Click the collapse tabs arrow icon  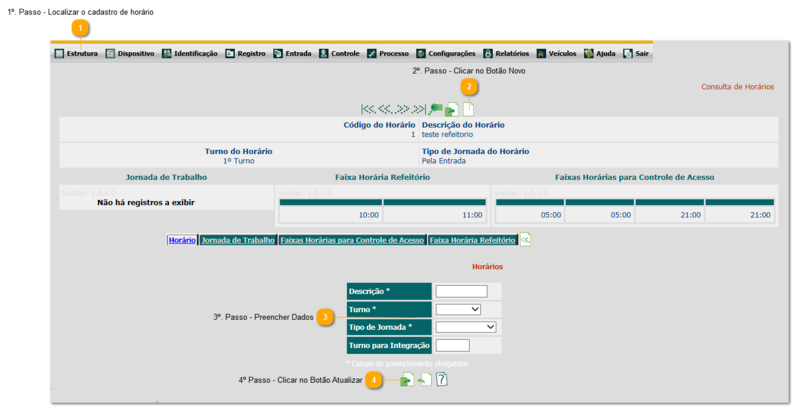pos(525,239)
